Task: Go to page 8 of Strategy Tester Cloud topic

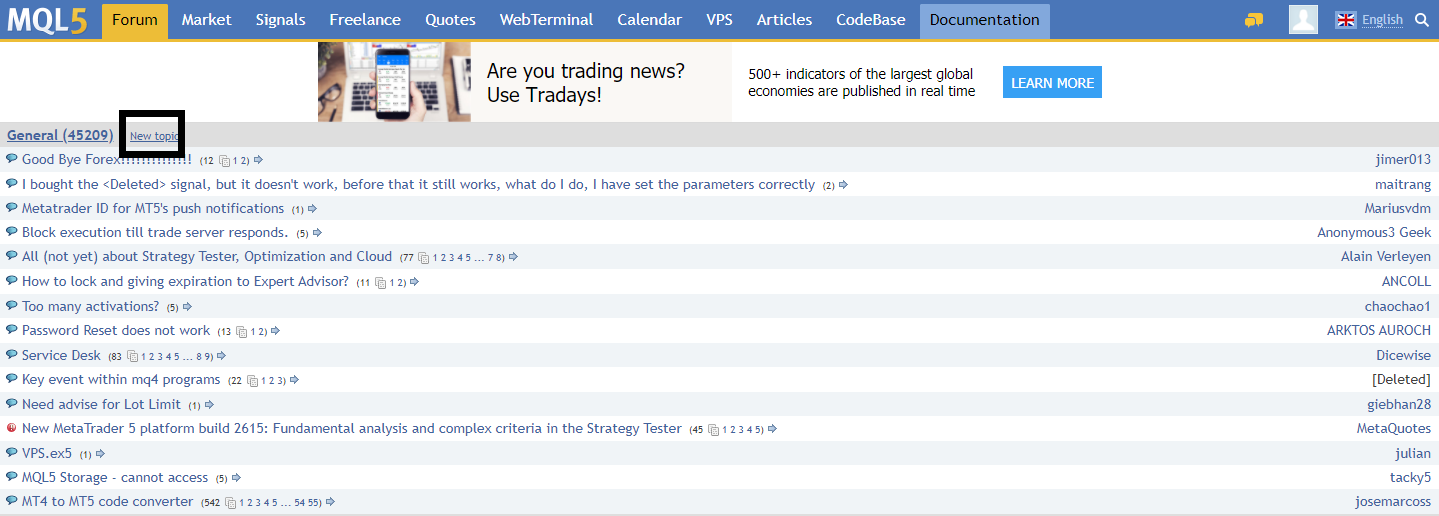Action: click(x=499, y=259)
